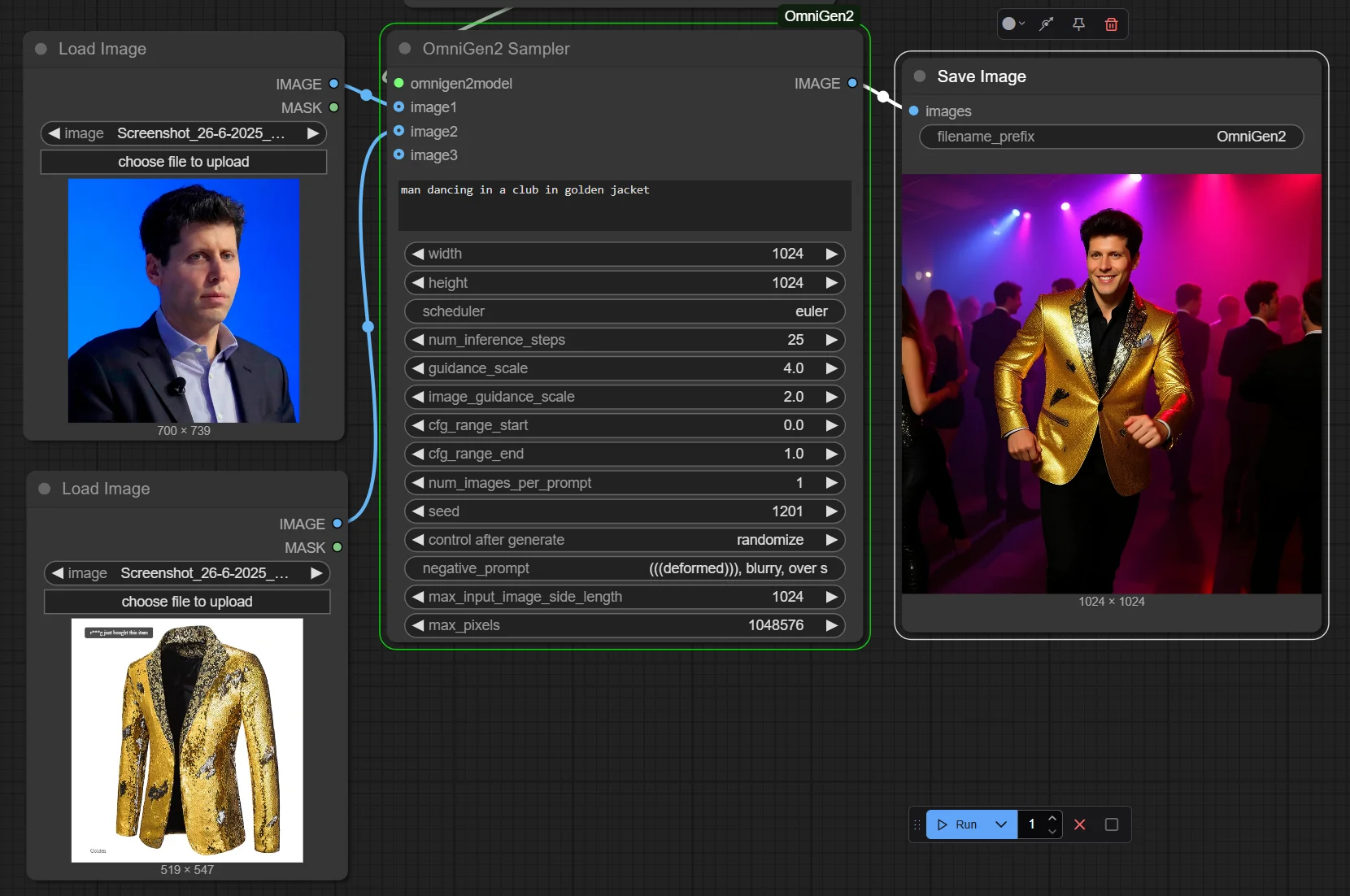The width and height of the screenshot is (1350, 896).
Task: Decrease height using its left arrow
Action: point(418,283)
